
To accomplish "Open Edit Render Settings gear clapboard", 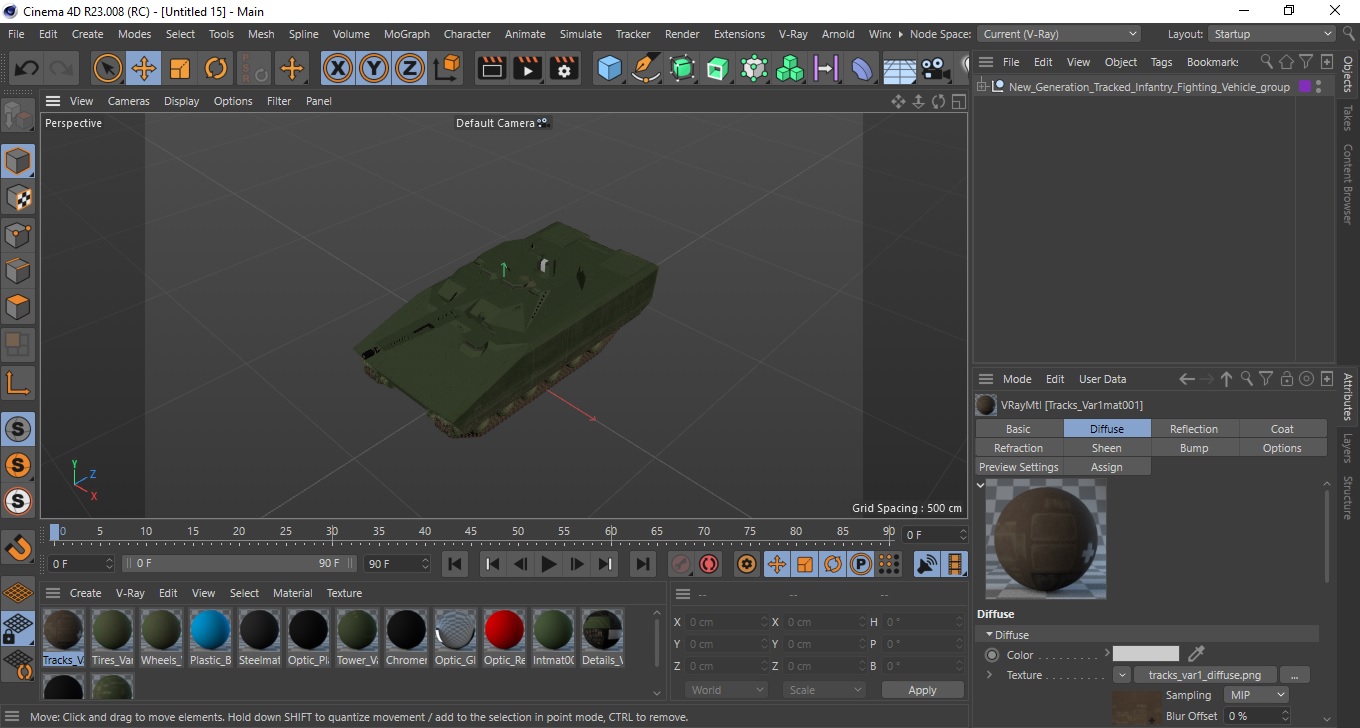I will [x=565, y=69].
